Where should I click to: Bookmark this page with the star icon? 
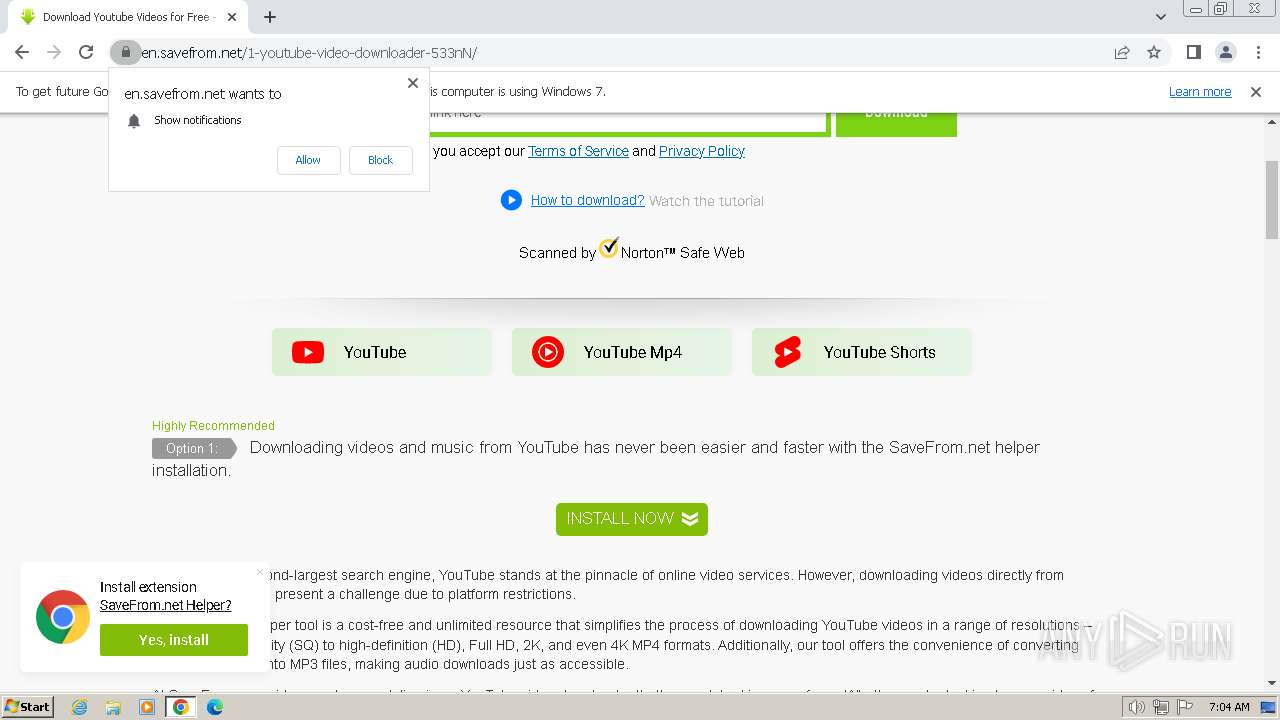[1154, 53]
